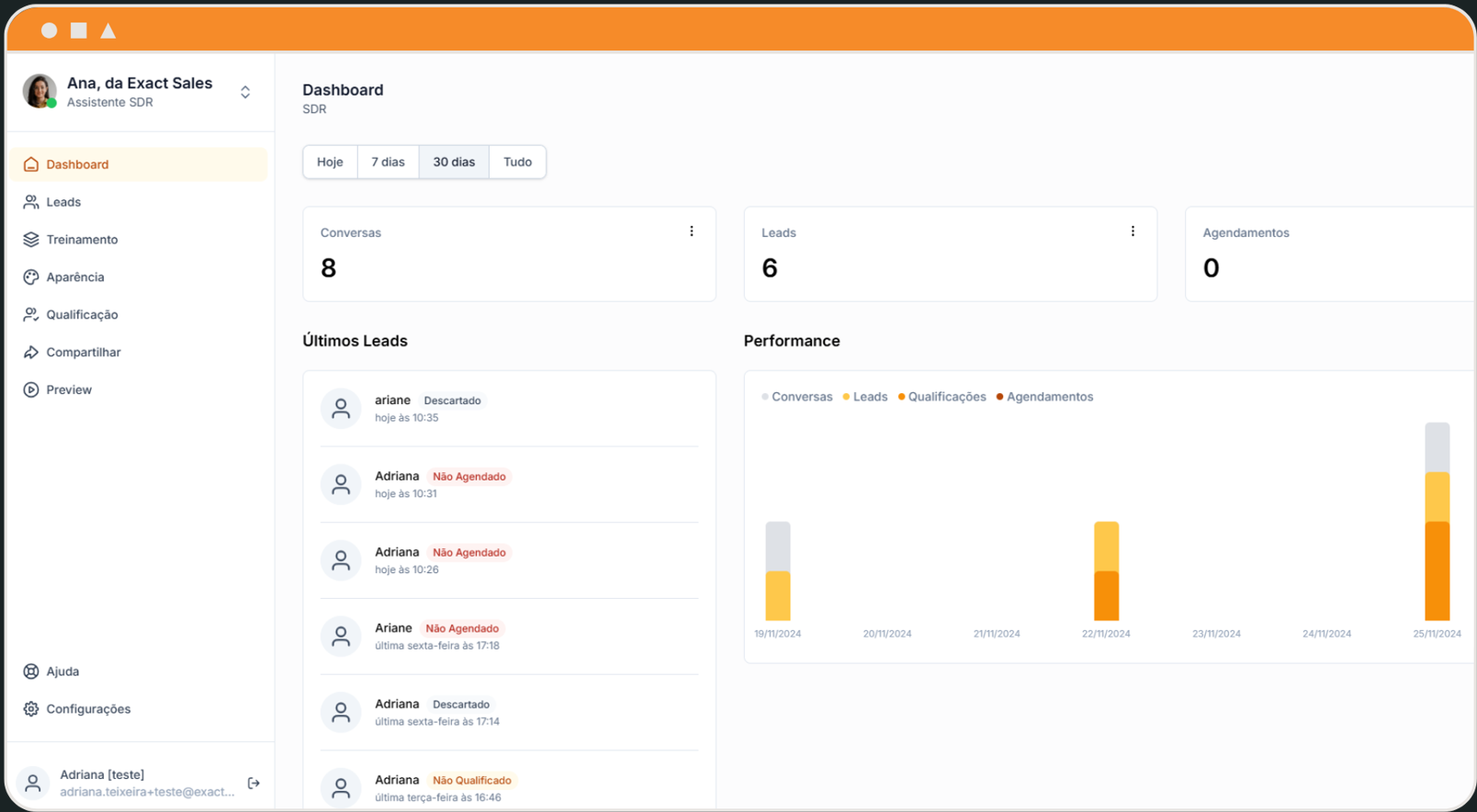Screen dimensions: 1477x812
Task: Select the 30 dias period tab
Action: (x=454, y=162)
